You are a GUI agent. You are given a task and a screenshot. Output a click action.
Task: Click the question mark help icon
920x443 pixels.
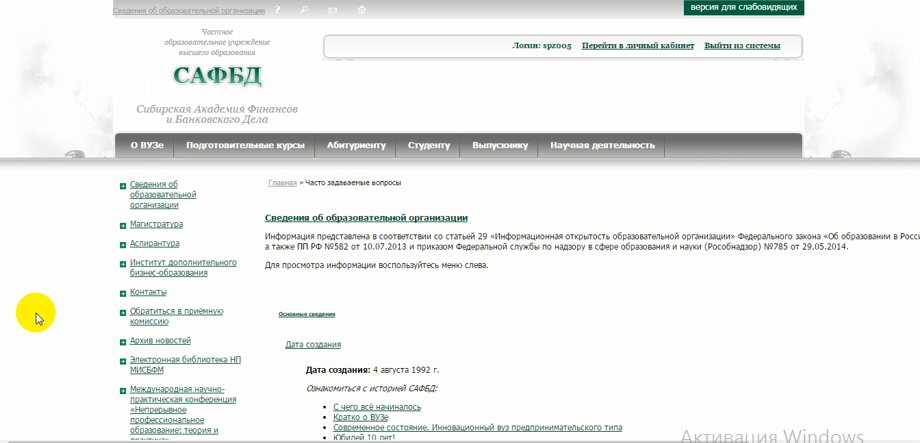coord(277,10)
